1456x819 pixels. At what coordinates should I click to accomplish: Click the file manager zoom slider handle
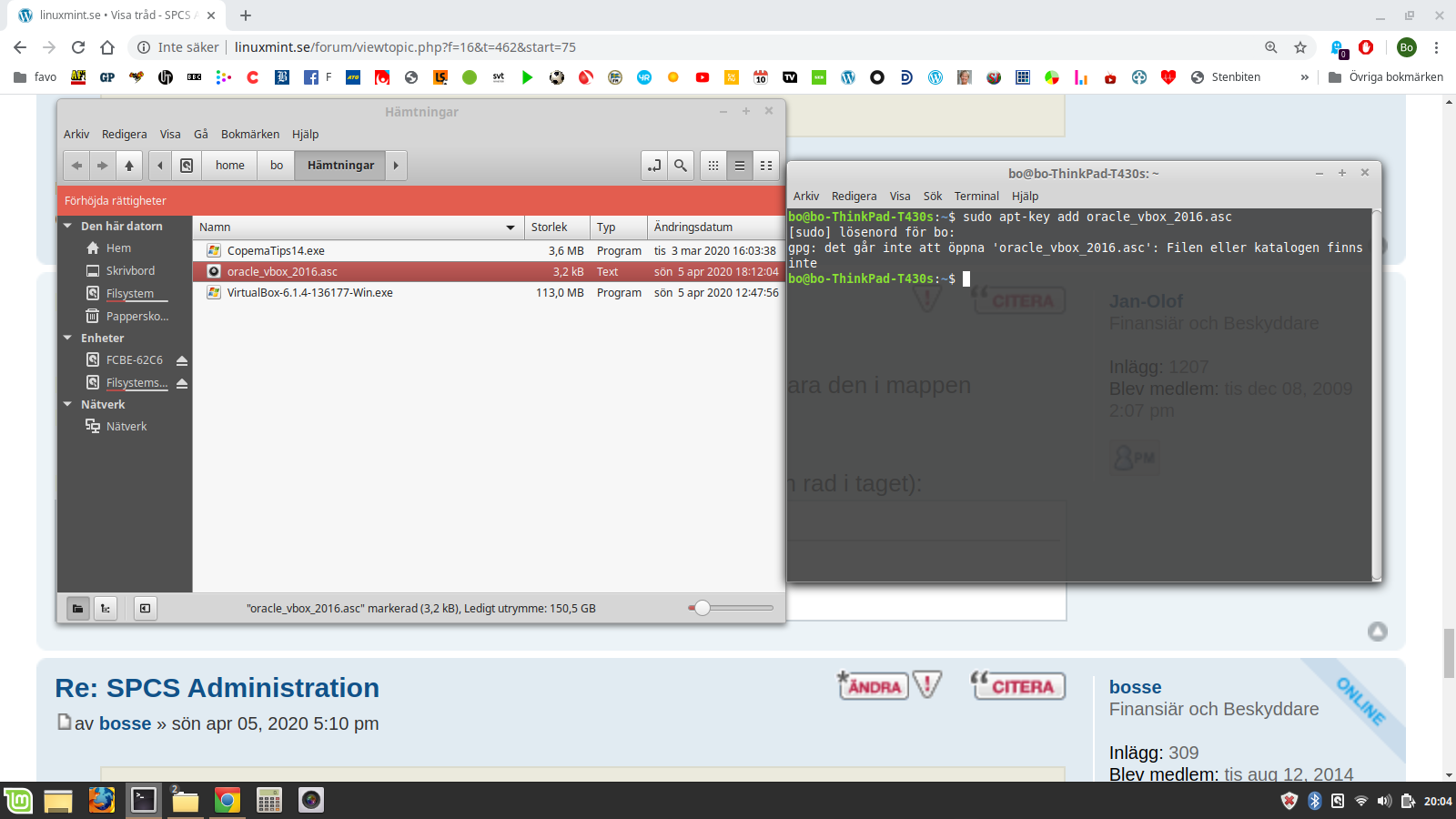point(702,608)
